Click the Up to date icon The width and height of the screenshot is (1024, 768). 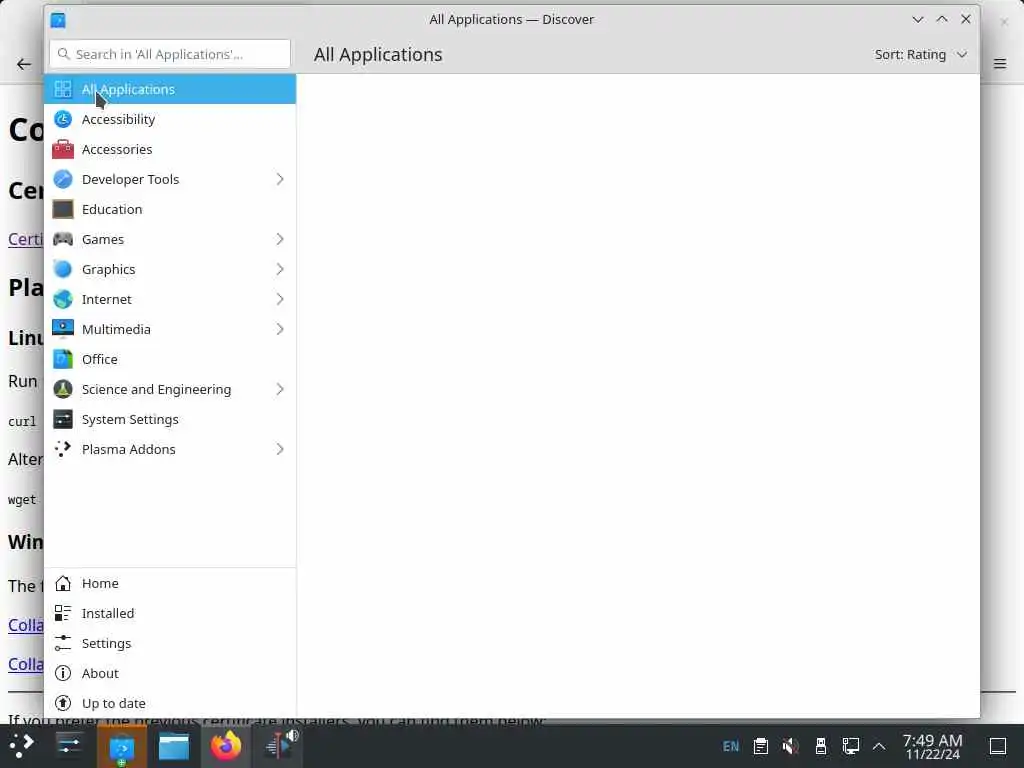[63, 703]
